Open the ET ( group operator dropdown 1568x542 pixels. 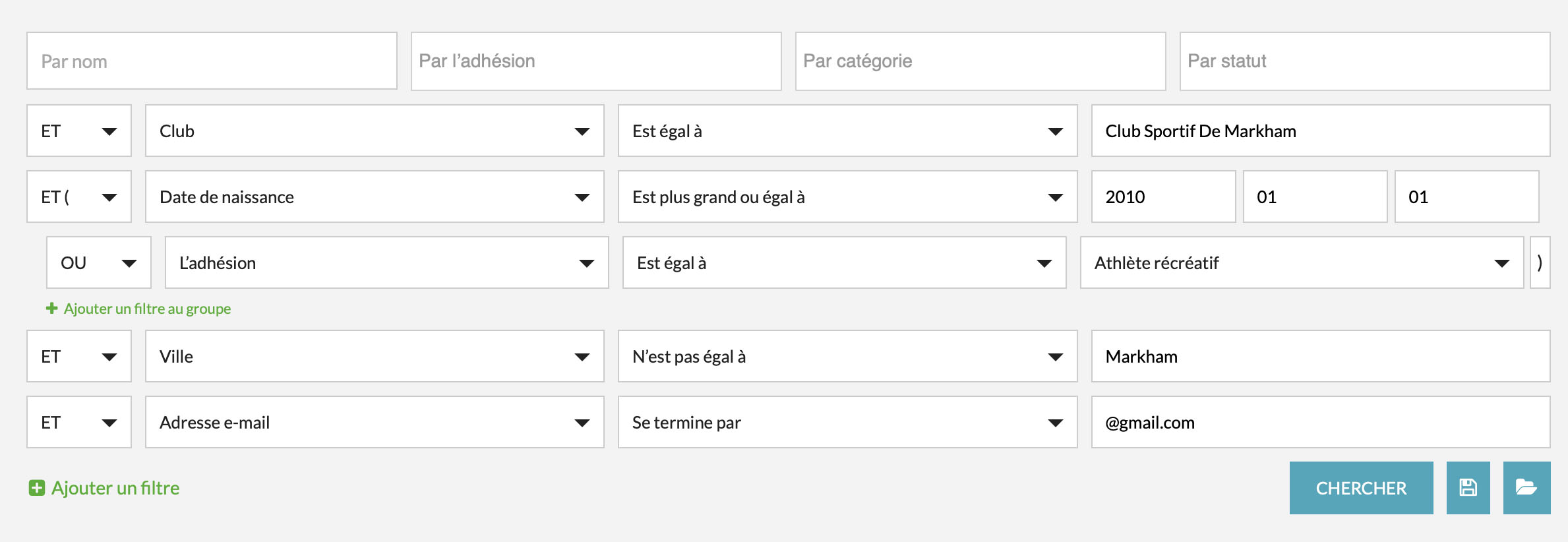pyautogui.click(x=78, y=197)
